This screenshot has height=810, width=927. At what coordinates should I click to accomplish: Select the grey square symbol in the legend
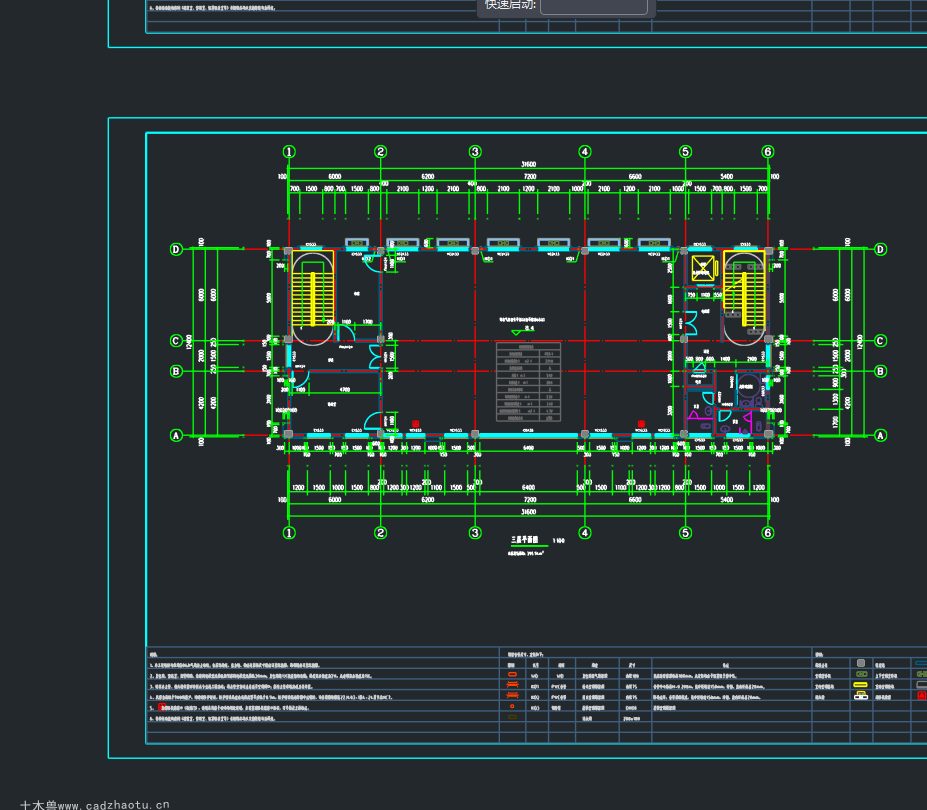pos(861,663)
